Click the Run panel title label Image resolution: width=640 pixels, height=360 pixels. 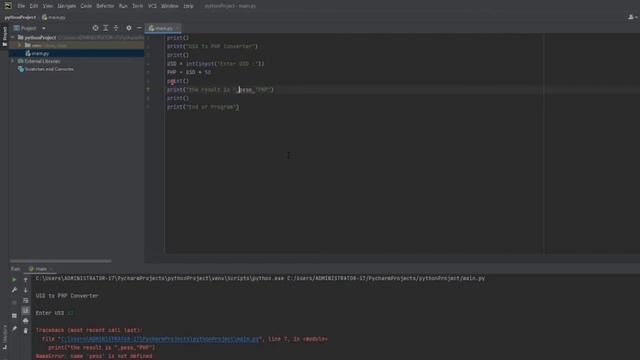point(16,269)
